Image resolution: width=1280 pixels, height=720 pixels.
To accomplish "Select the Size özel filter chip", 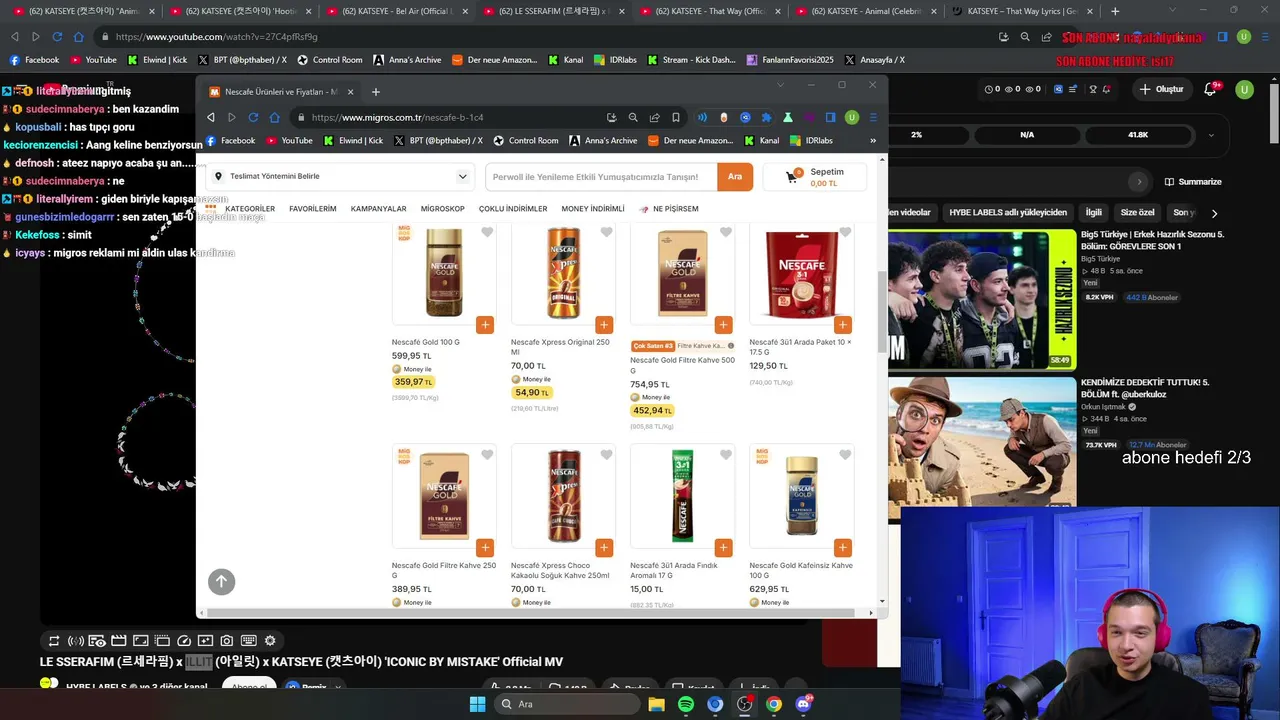I will (x=1138, y=212).
